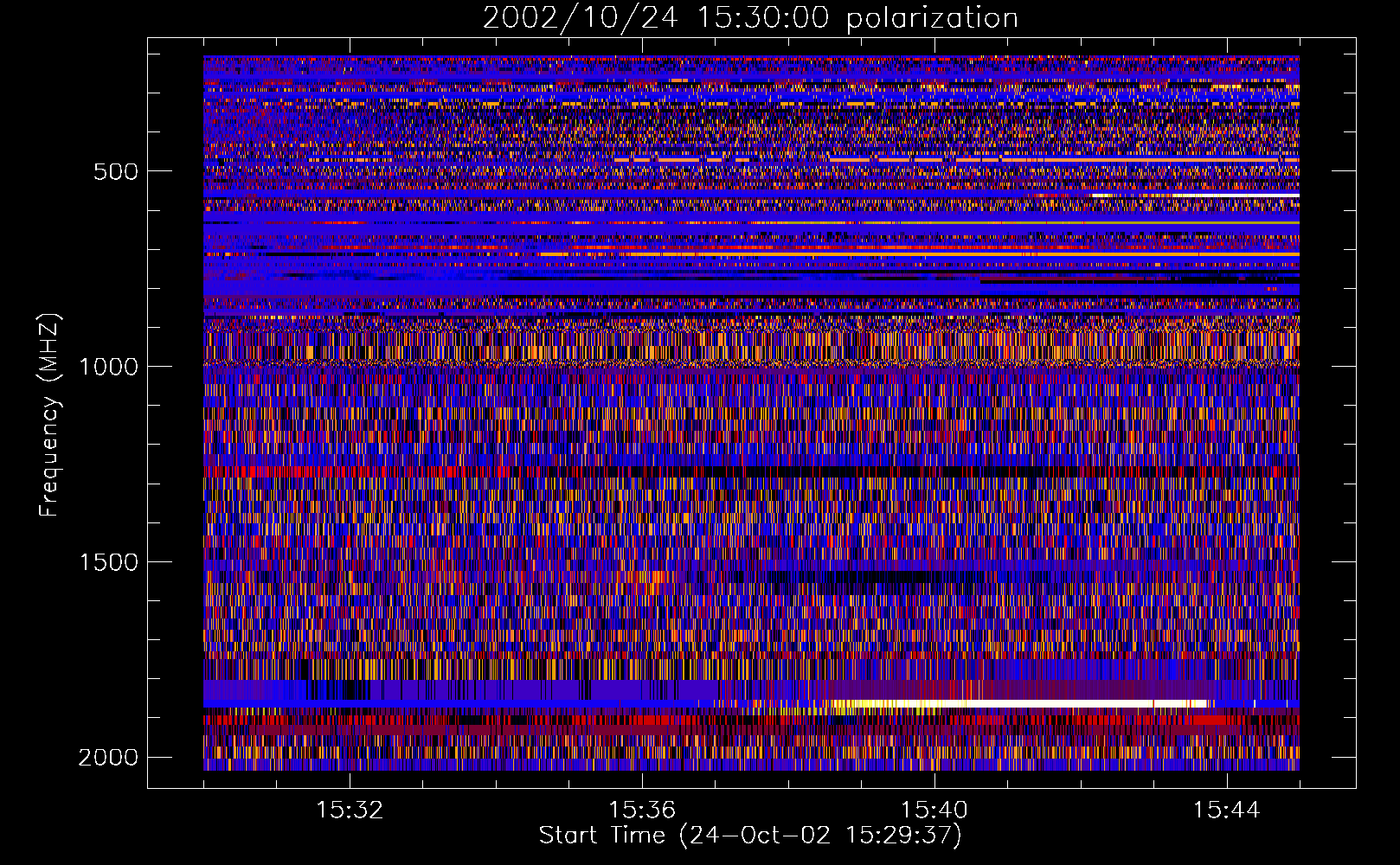Click the 15:44 time tick label
Image resolution: width=1400 pixels, height=865 pixels.
1227,811
